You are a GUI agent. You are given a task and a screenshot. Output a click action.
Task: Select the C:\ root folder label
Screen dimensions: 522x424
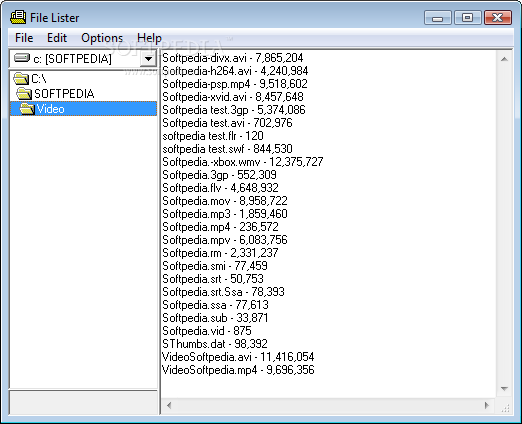click(x=39, y=79)
